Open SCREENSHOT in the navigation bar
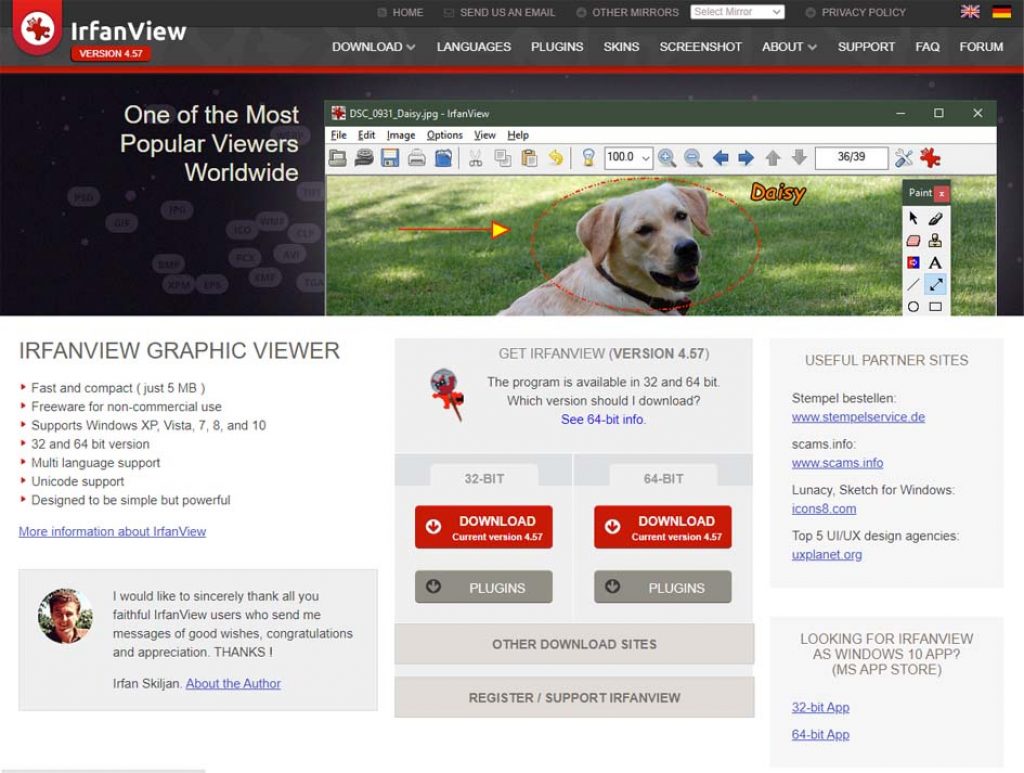This screenshot has height=773, width=1024. 700,47
